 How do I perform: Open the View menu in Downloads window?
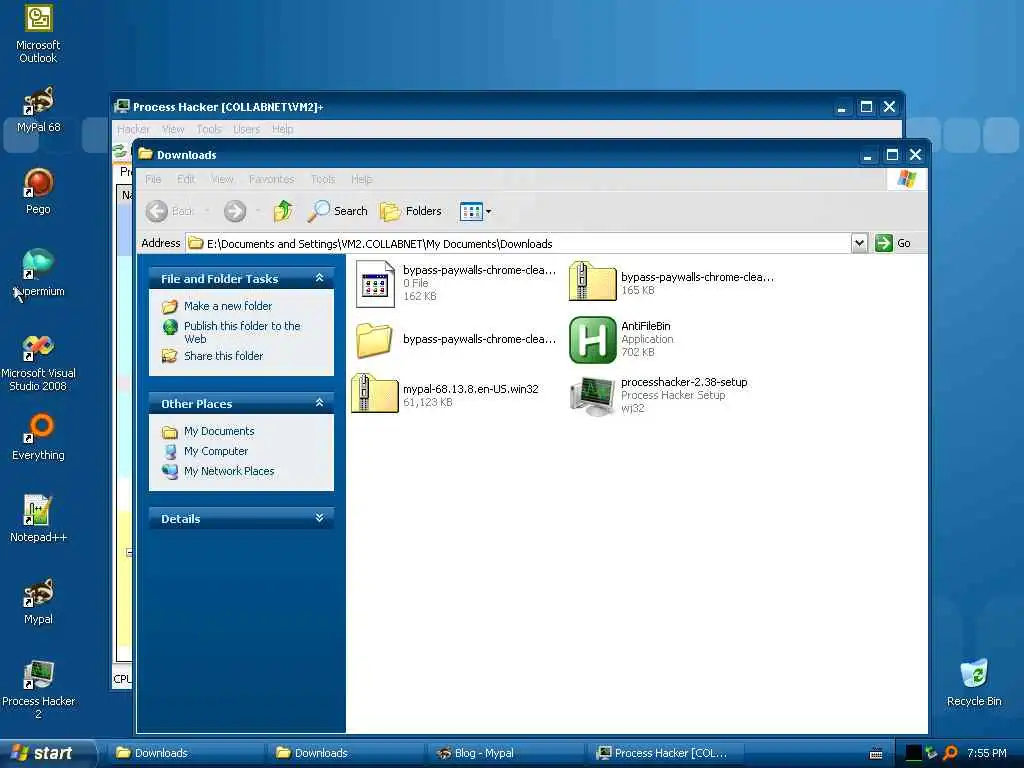click(x=222, y=179)
